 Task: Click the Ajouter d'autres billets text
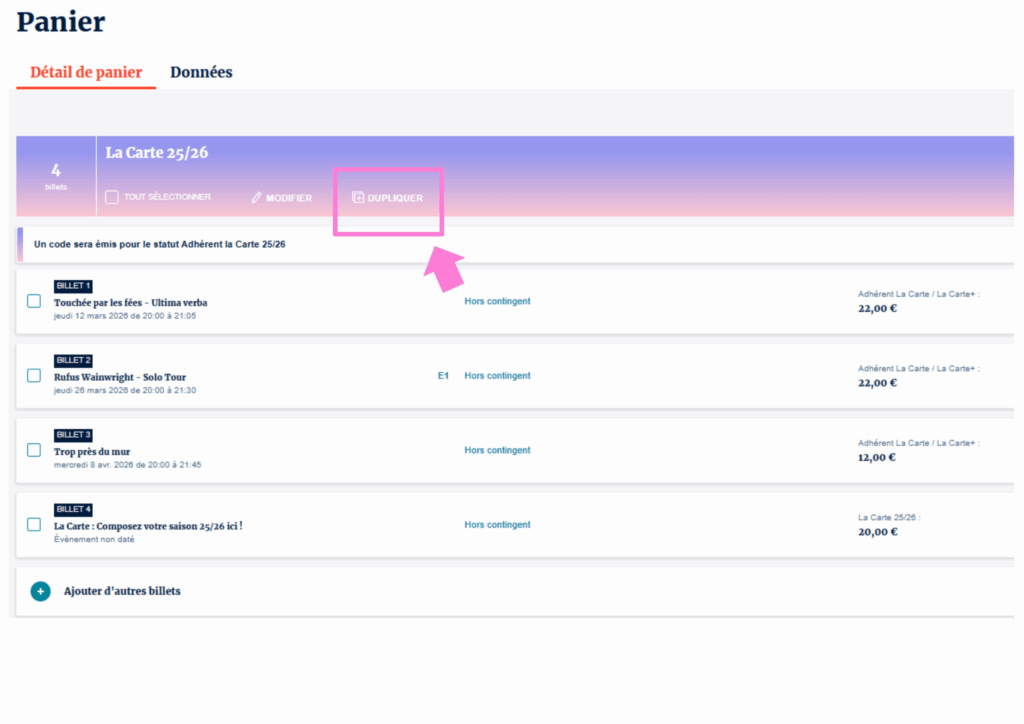122,591
